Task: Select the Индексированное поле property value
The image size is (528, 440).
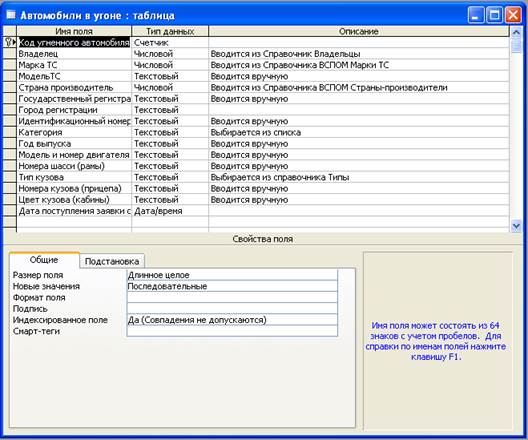Action: point(232,320)
